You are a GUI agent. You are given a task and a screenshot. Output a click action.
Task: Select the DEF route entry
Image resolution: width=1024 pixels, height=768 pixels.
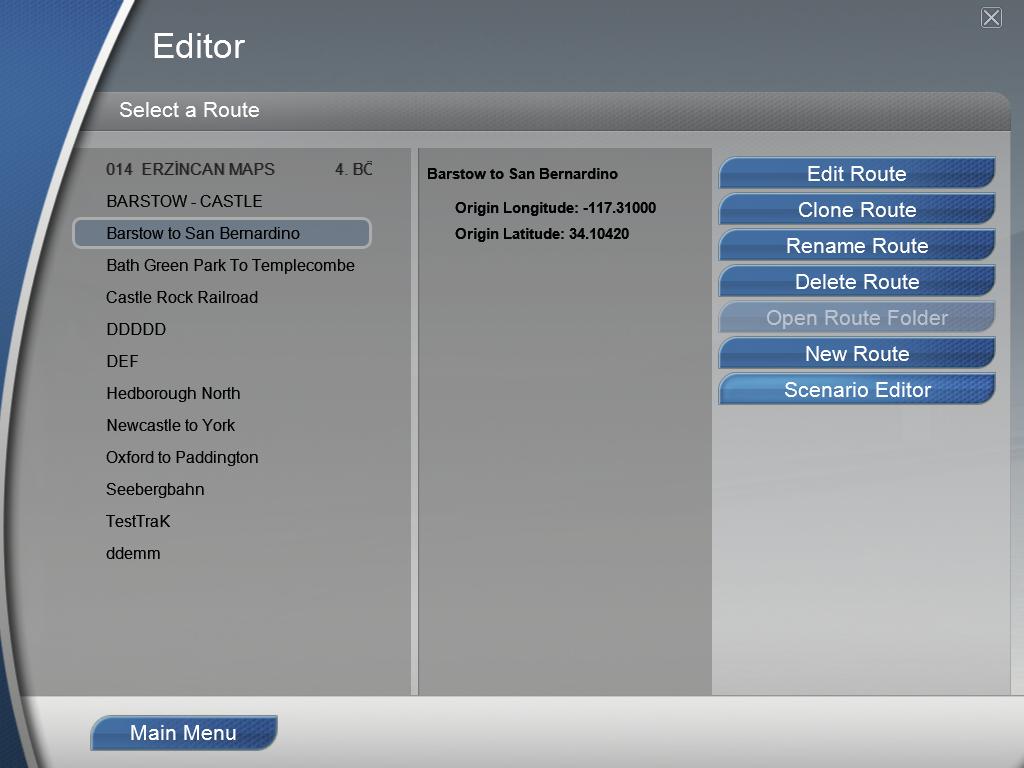[222, 361]
